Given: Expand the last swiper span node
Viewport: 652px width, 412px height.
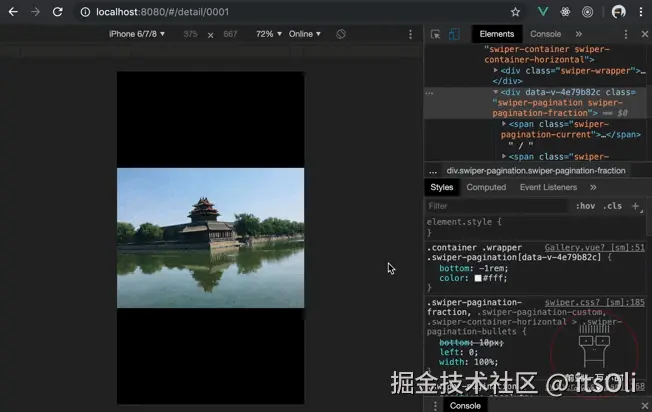Looking at the screenshot, I should pyautogui.click(x=504, y=156).
